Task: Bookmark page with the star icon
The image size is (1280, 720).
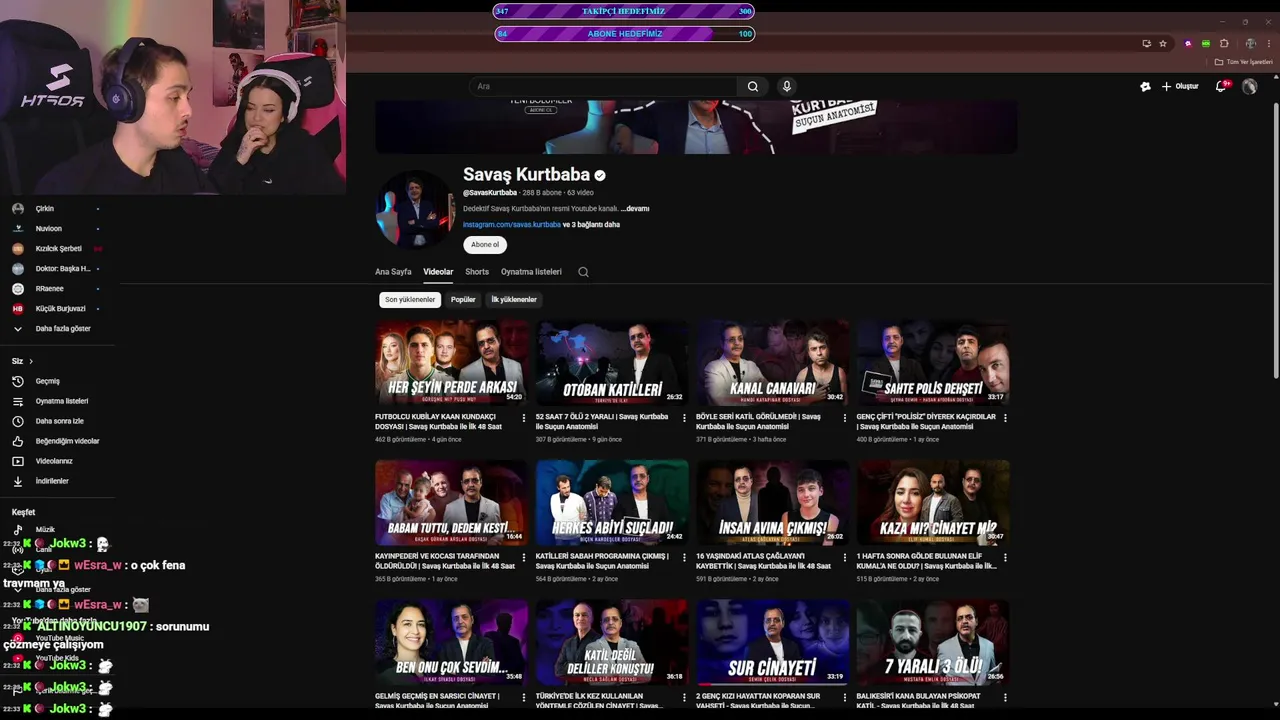Action: 1163,43
